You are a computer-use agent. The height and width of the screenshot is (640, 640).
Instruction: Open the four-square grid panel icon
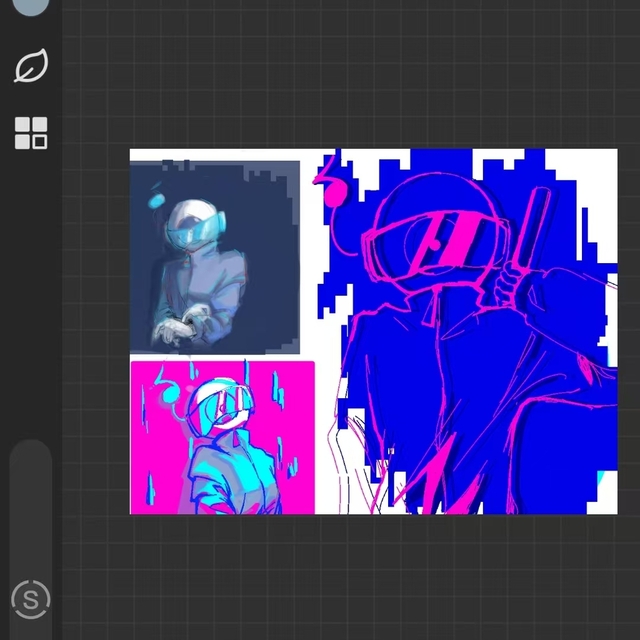pyautogui.click(x=31, y=132)
